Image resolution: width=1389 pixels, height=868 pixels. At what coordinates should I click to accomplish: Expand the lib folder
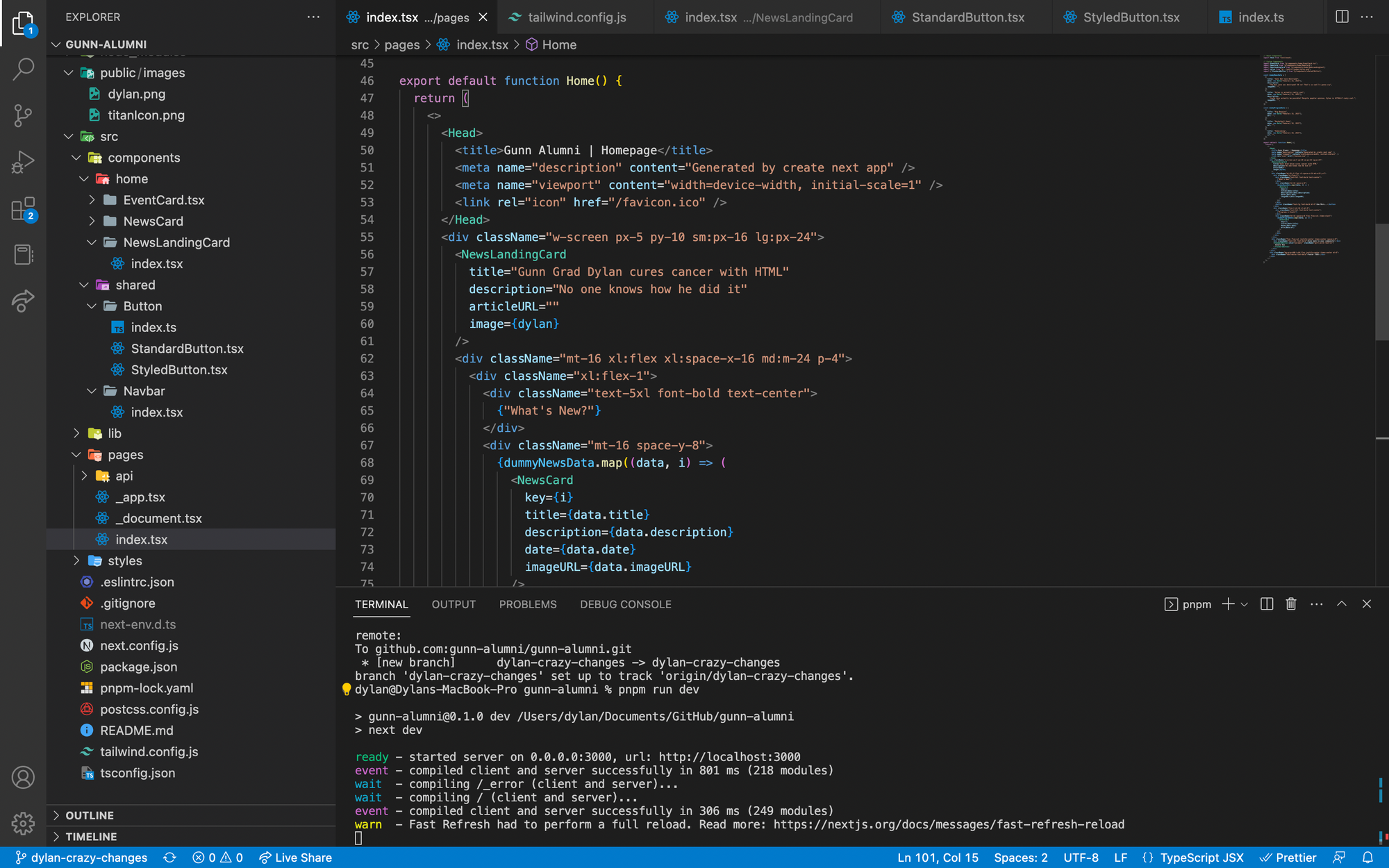point(191,433)
